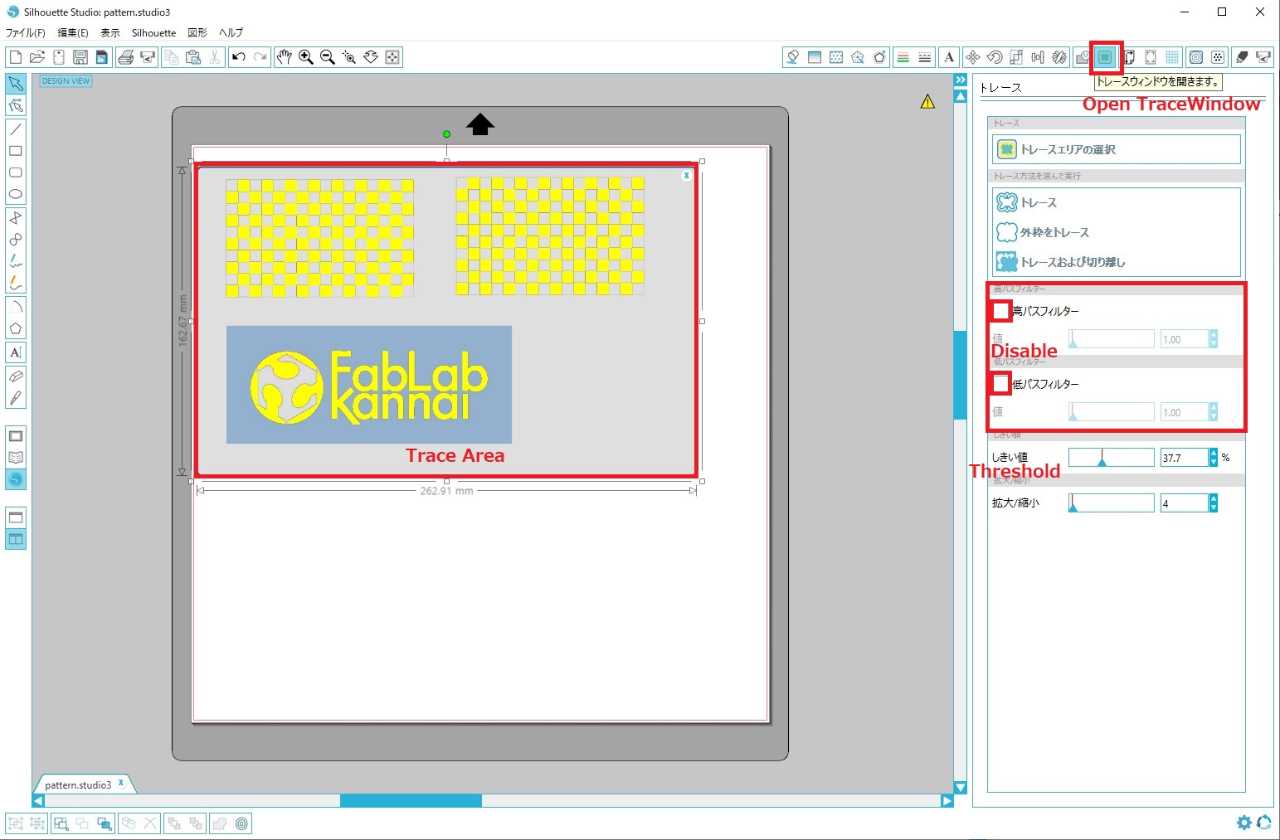The image size is (1280, 840).
Task: Adjust the threshold (しきい値) slider
Action: (1111, 458)
